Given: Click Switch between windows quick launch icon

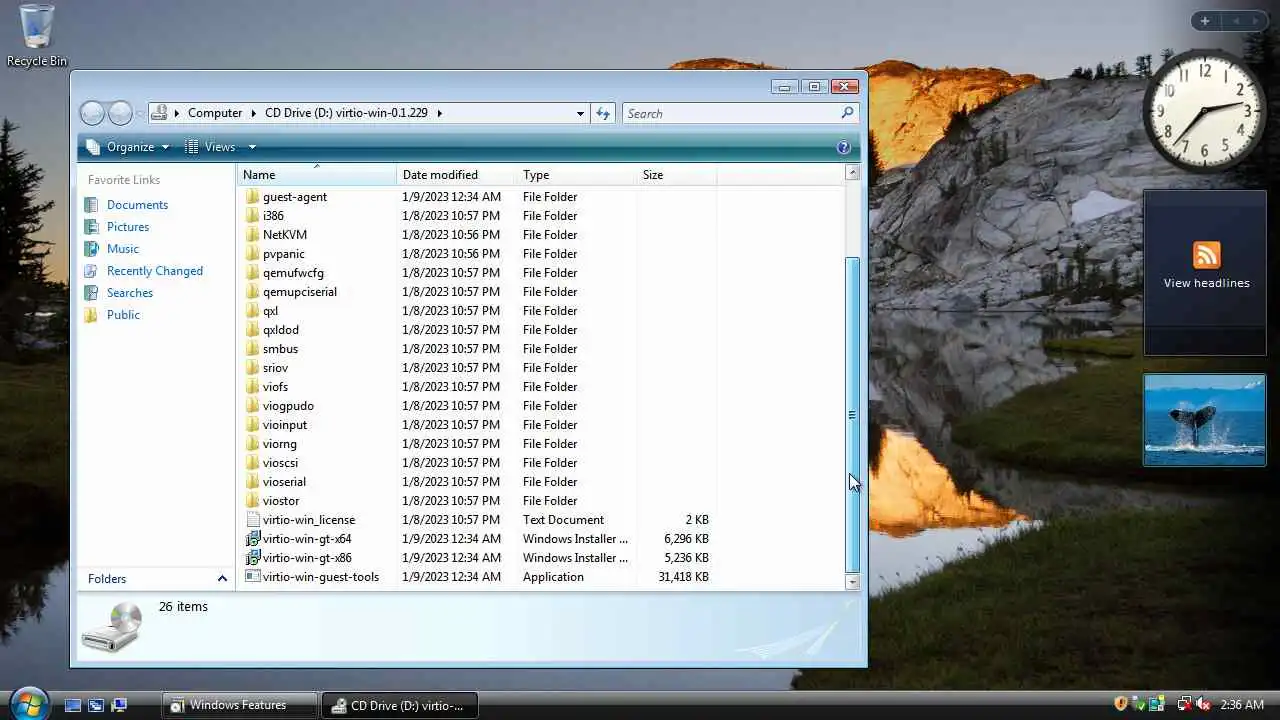Looking at the screenshot, I should 95,705.
